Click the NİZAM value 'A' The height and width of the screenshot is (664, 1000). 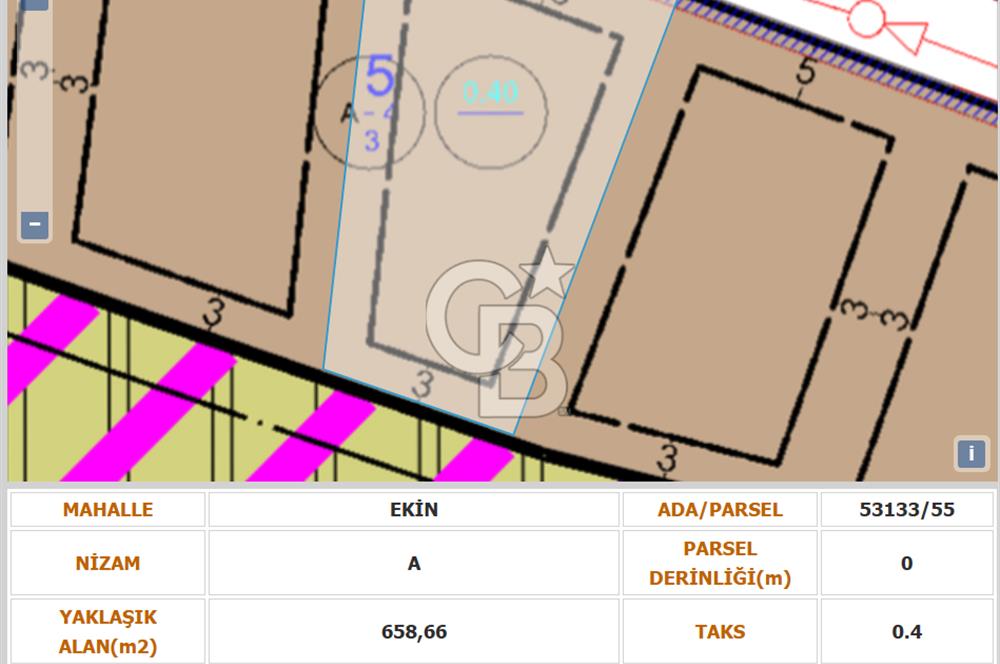click(x=414, y=563)
